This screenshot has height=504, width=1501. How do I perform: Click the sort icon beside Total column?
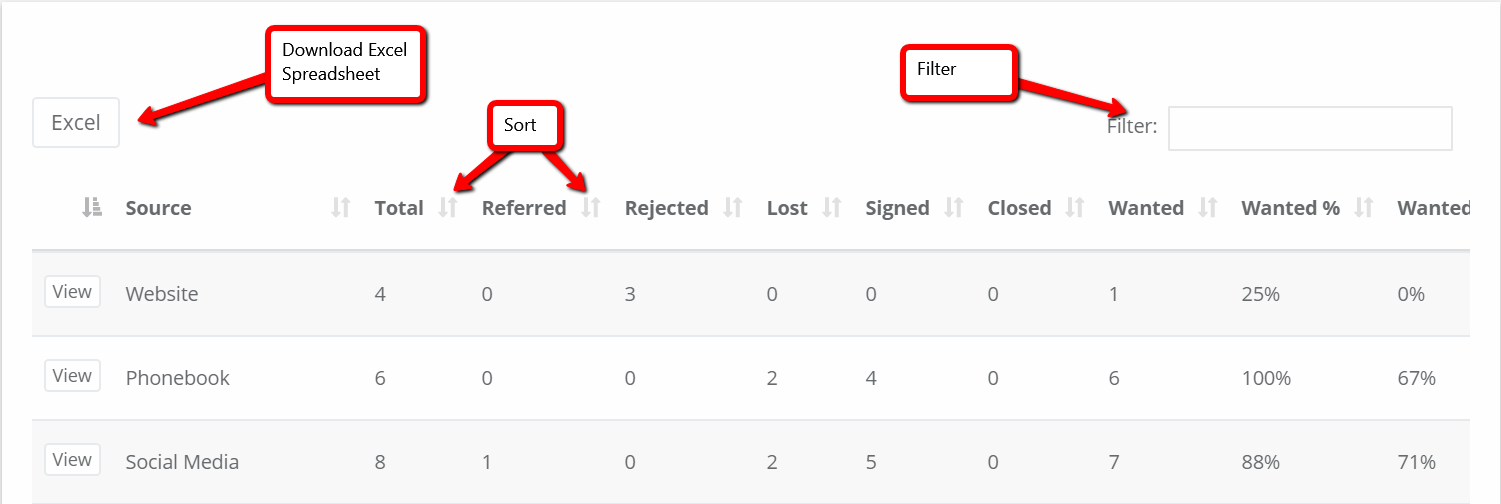coord(447,208)
